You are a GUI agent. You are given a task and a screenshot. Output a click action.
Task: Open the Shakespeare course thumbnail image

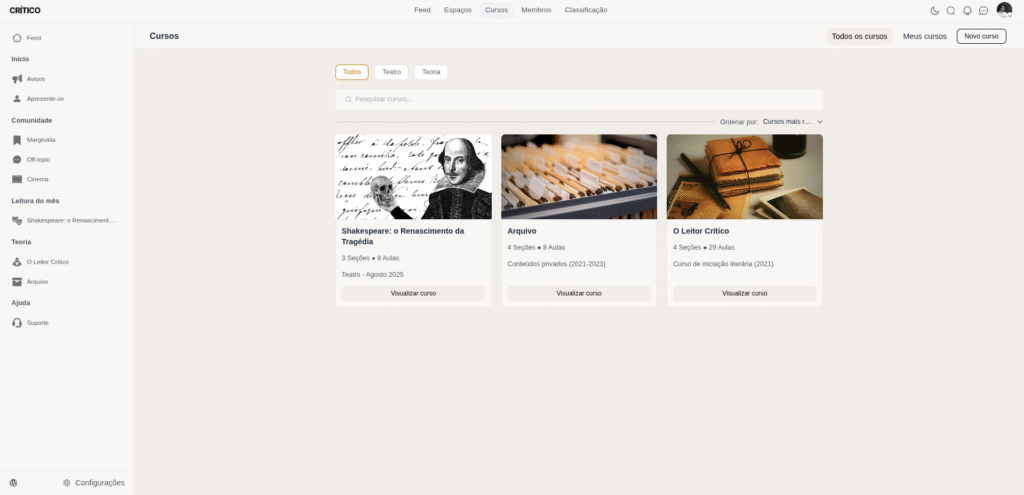click(413, 177)
